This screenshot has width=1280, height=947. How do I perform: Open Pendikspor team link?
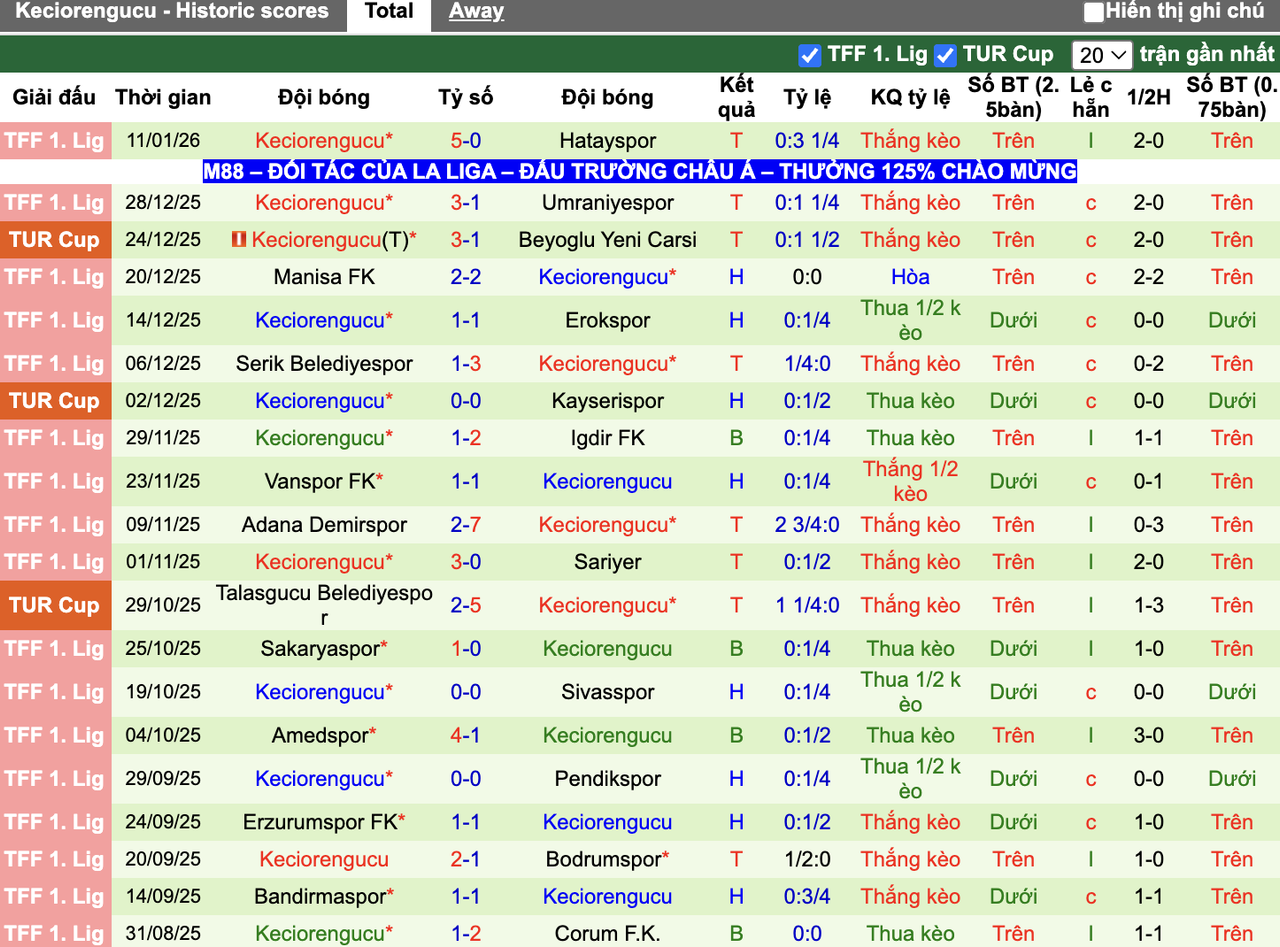[x=607, y=779]
